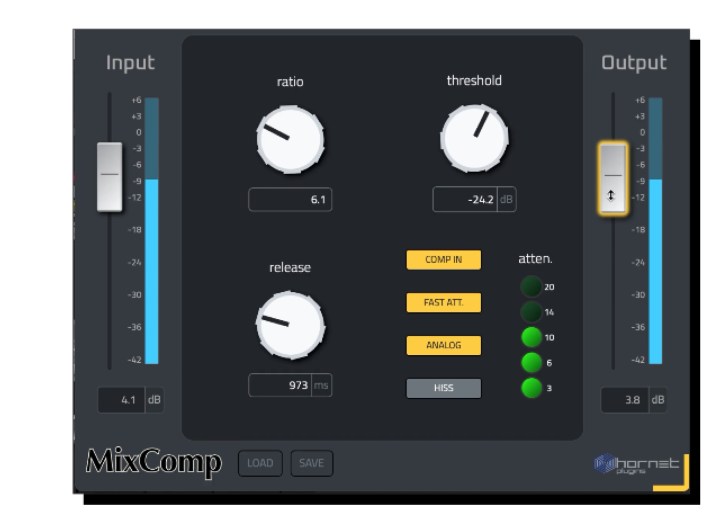Click the HoRNet plugins logo
Viewport: 720px width, 519px height.
pyautogui.click(x=636, y=464)
